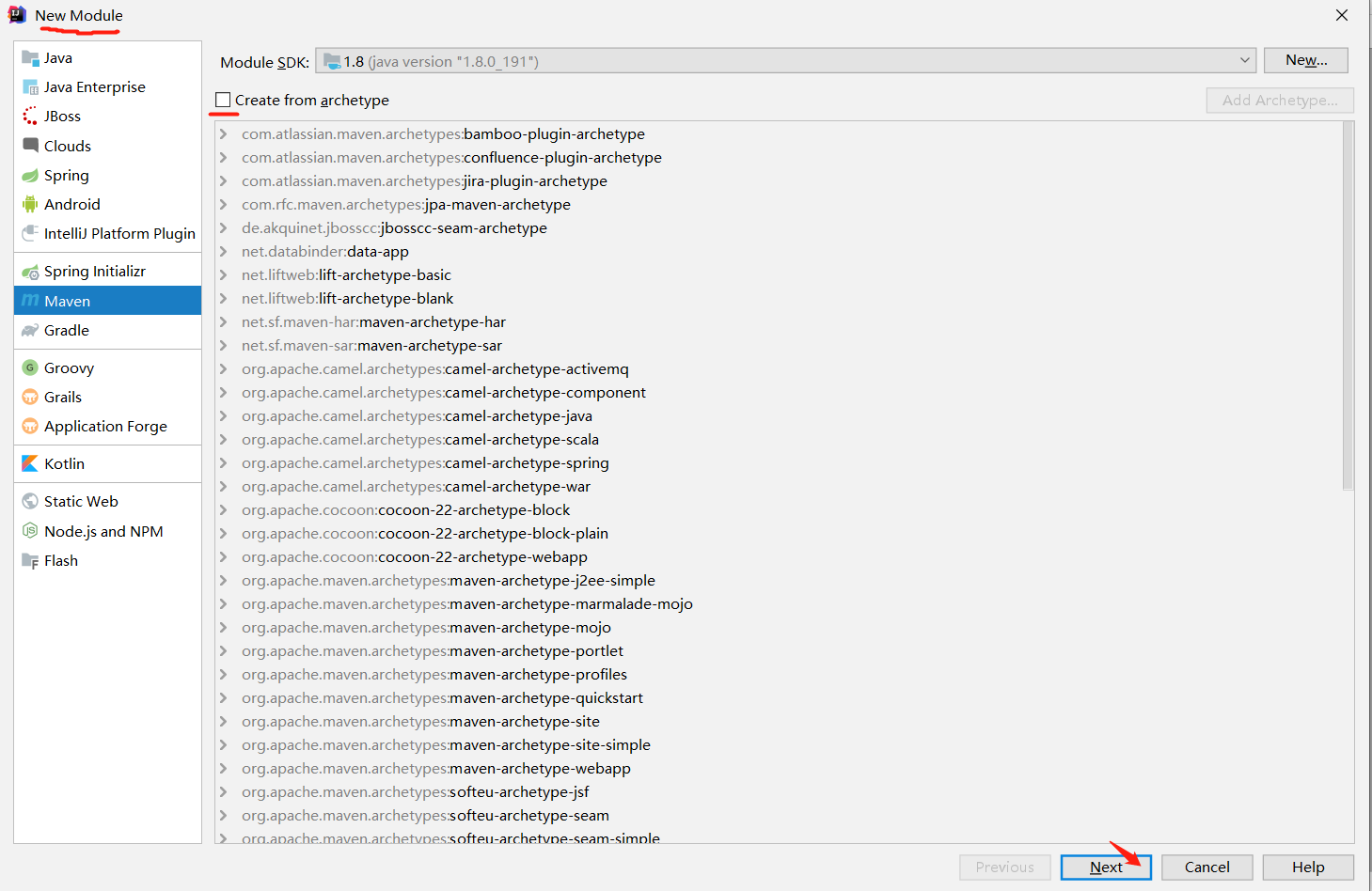Click the Static Web globe icon
This screenshot has width=1372, height=891.
pos(30,502)
